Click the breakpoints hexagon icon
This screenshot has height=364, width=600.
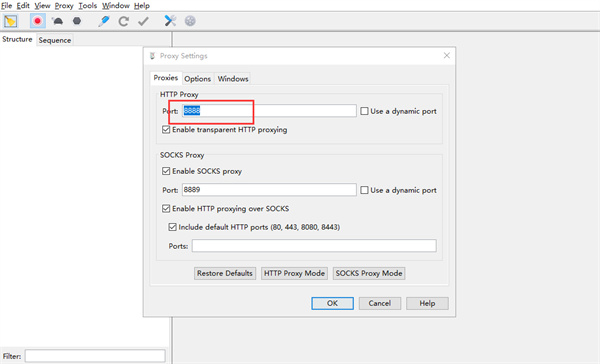point(77,21)
